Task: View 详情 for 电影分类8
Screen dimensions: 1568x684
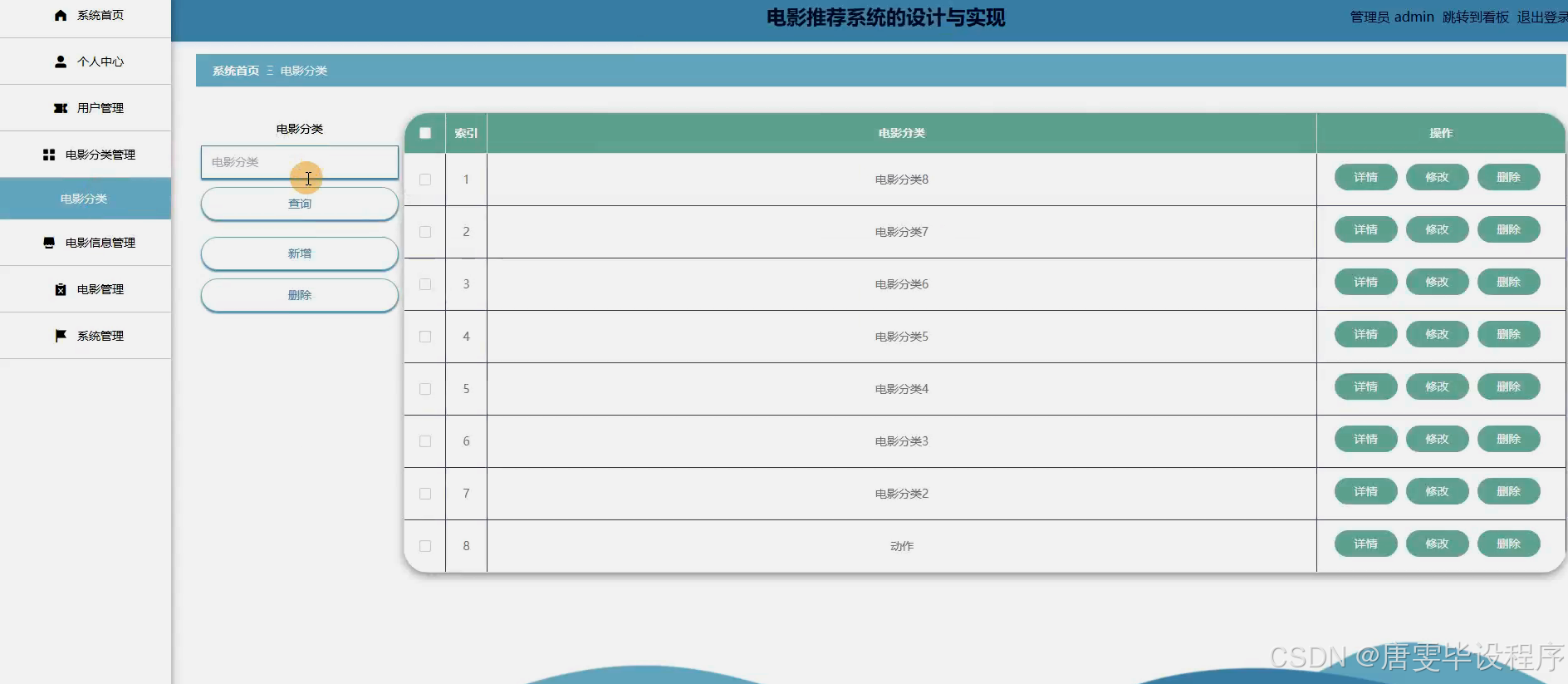Action: (x=1365, y=177)
